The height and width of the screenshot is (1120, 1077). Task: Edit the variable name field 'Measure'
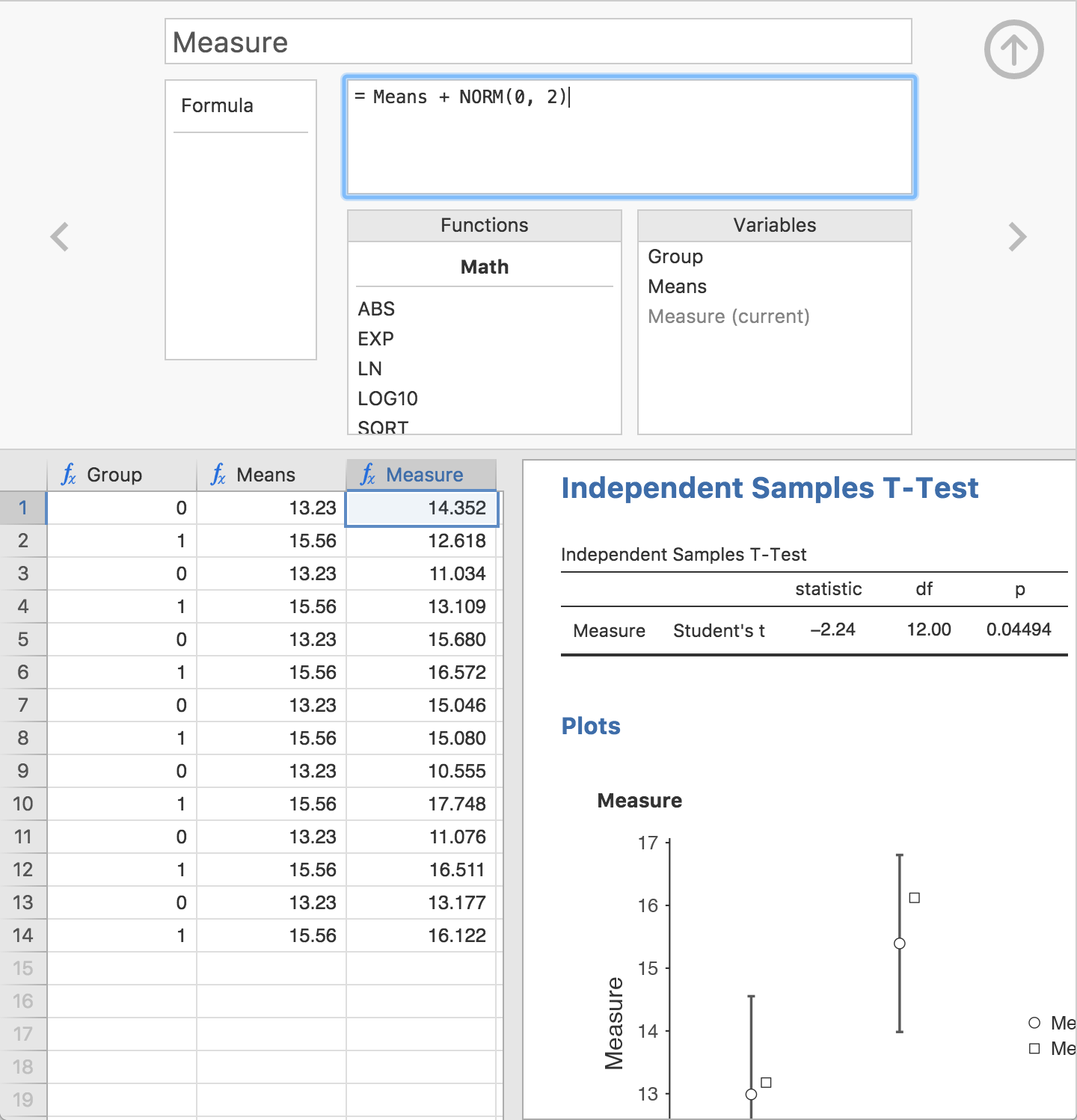coord(538,42)
